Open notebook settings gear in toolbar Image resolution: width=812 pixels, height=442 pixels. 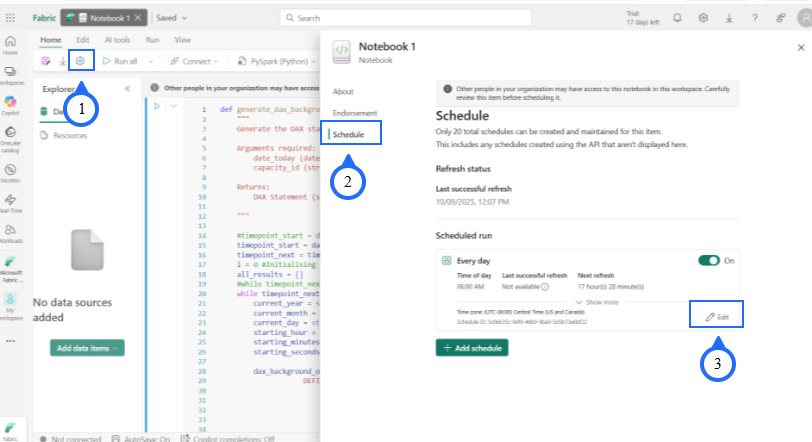click(81, 61)
